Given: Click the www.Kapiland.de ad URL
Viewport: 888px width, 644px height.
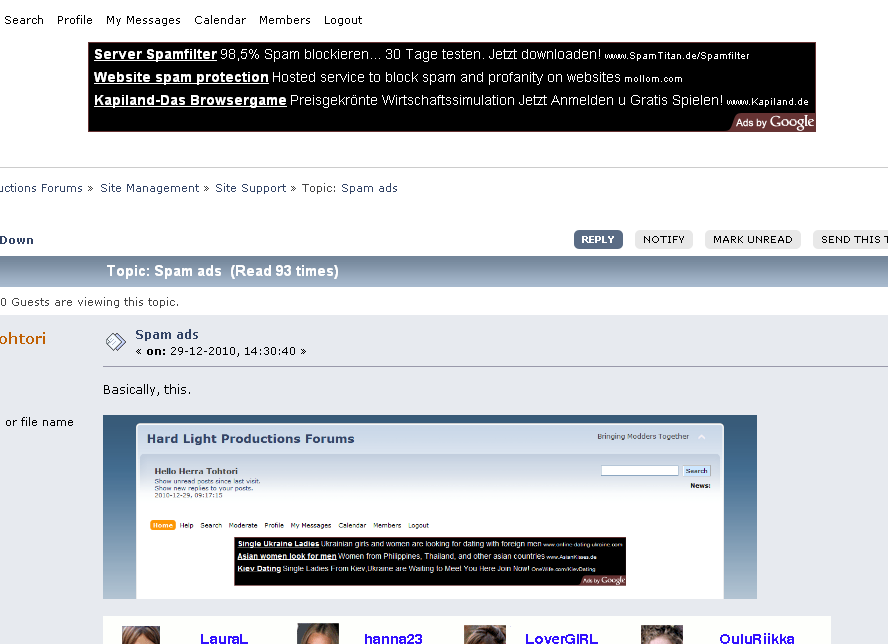Looking at the screenshot, I should point(767,102).
